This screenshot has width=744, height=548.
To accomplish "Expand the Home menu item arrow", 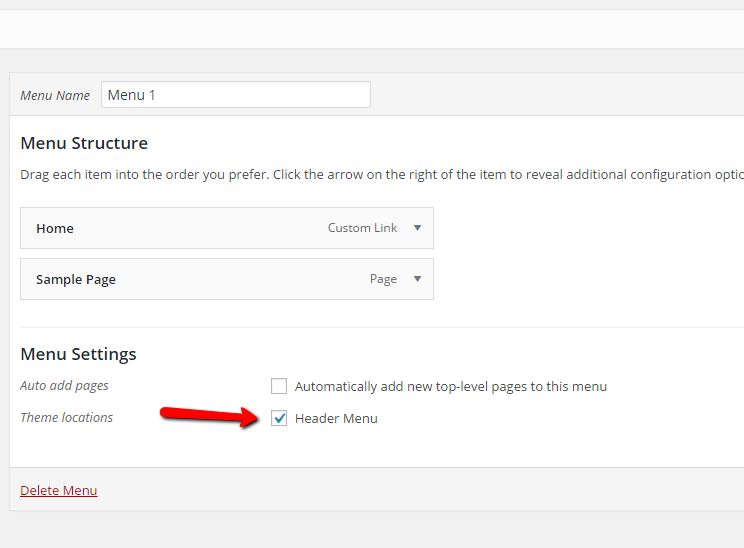I will coord(418,228).
